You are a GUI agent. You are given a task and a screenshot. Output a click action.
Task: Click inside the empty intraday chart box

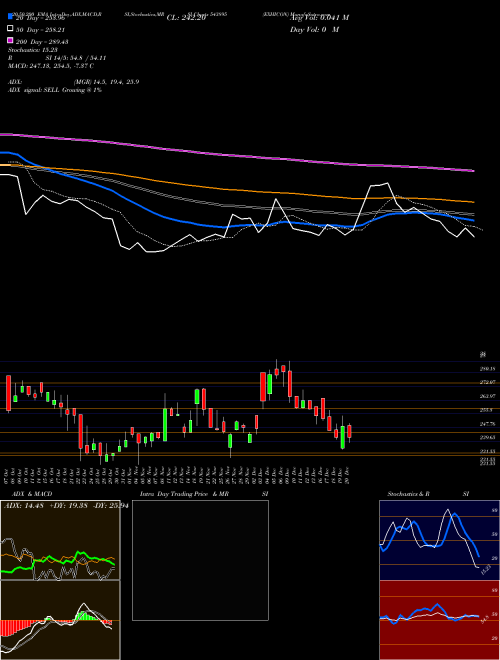coord(200,560)
